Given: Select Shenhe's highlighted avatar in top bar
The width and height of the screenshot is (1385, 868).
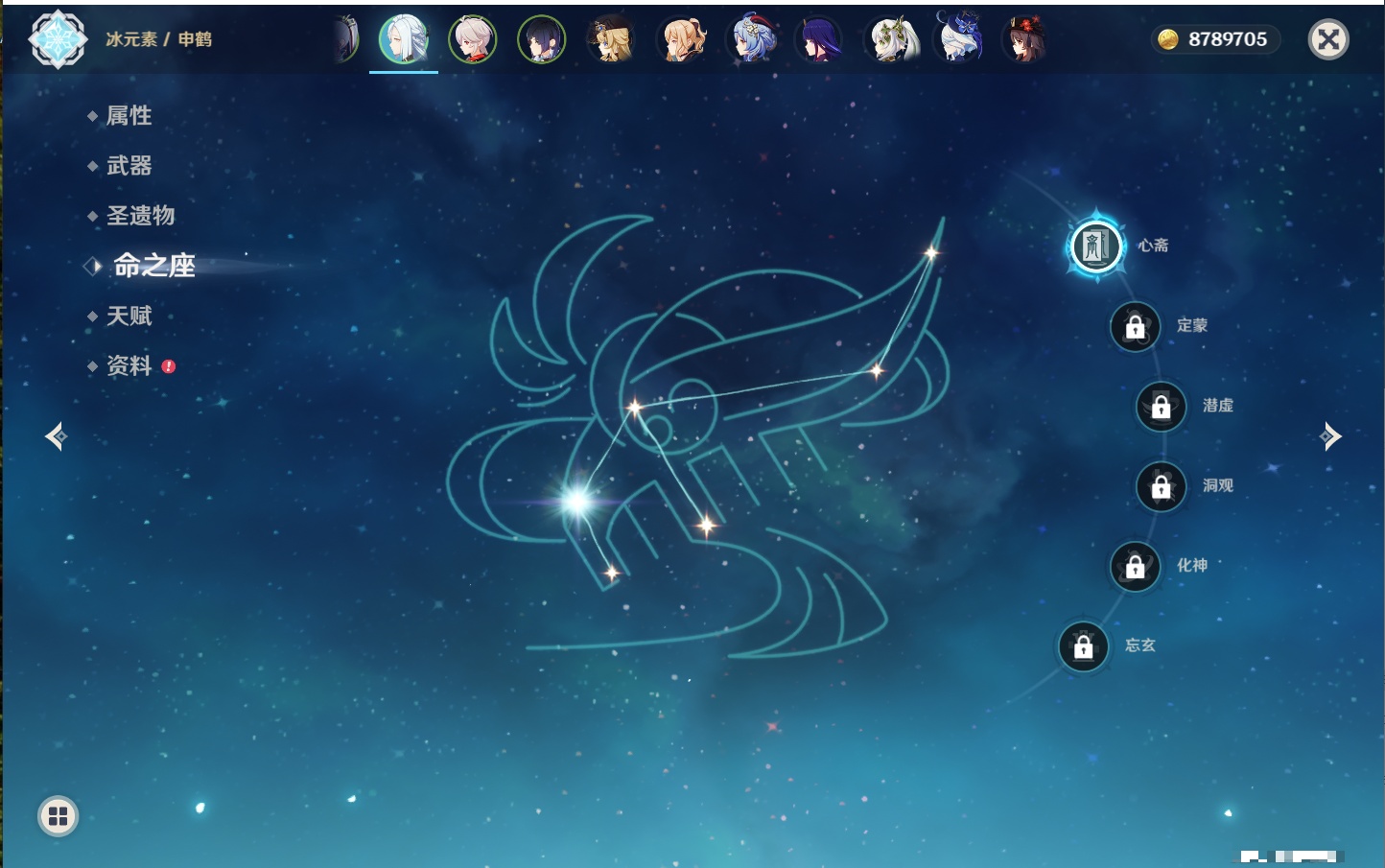Looking at the screenshot, I should (x=404, y=39).
